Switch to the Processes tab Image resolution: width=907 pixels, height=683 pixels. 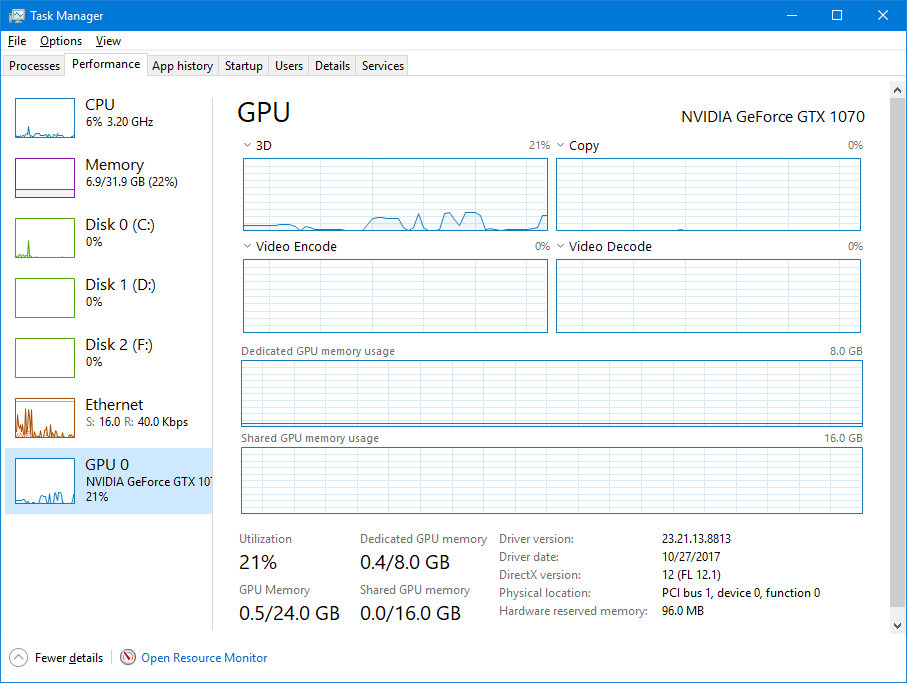click(x=35, y=66)
